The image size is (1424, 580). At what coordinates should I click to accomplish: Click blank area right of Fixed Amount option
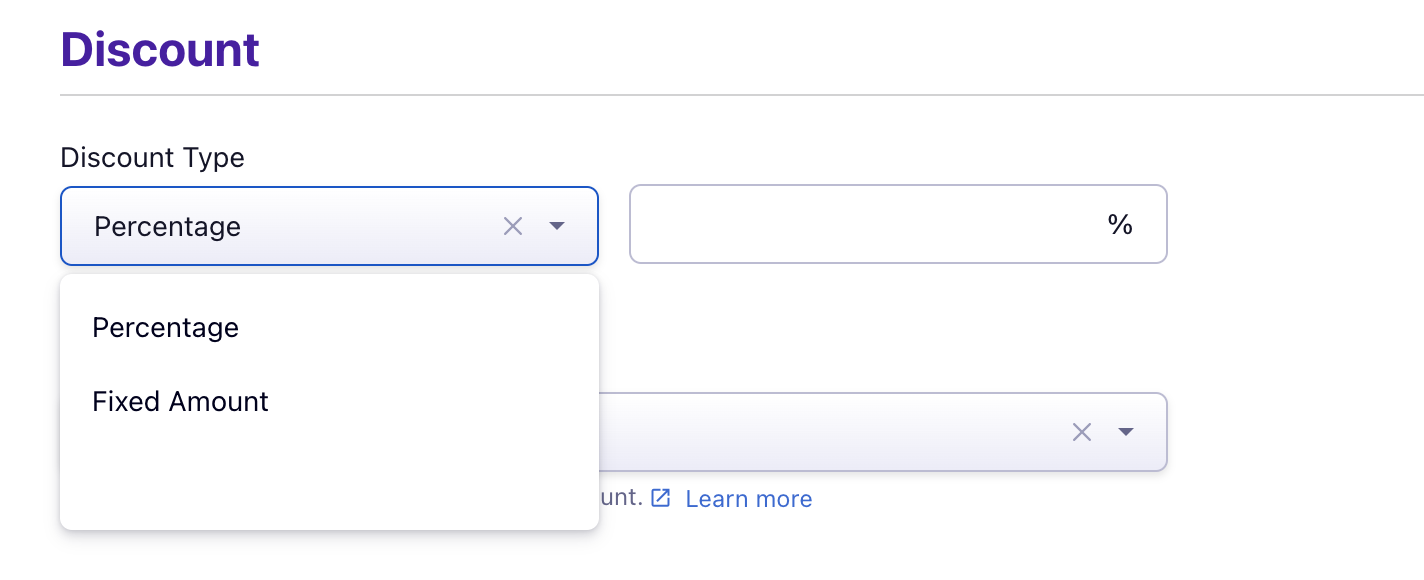click(x=430, y=402)
